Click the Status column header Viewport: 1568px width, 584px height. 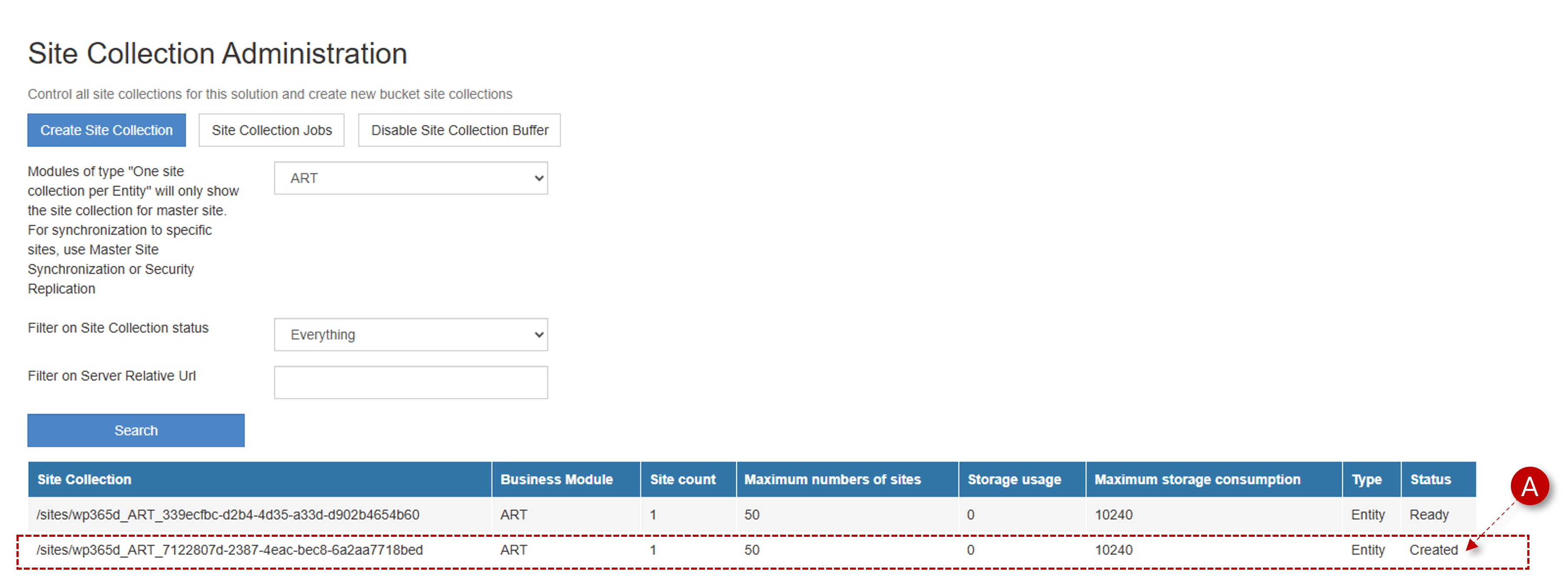(x=1430, y=479)
